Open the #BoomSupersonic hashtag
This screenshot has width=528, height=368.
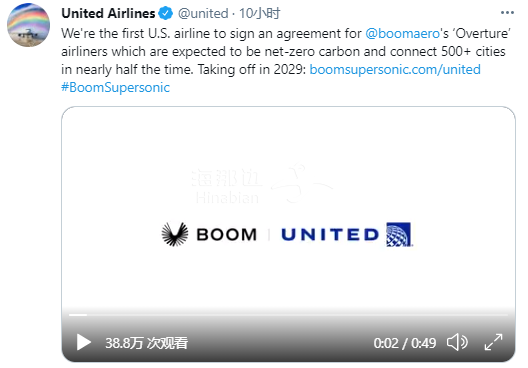point(116,88)
